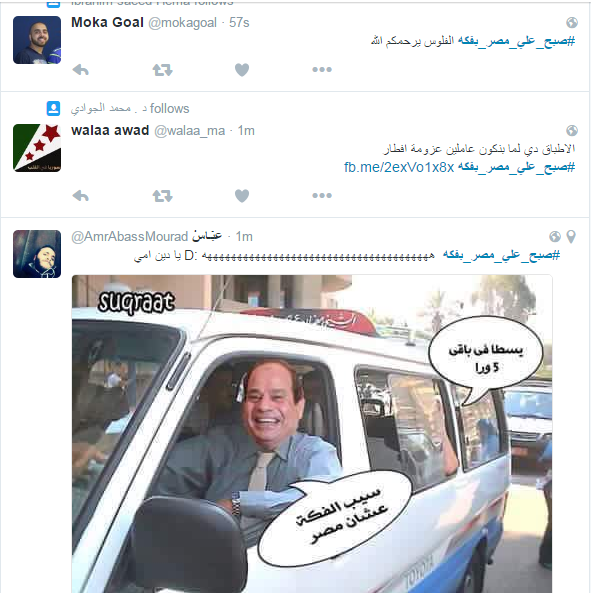
Task: Reply to Moka Goal's tweet
Action: coord(81,70)
